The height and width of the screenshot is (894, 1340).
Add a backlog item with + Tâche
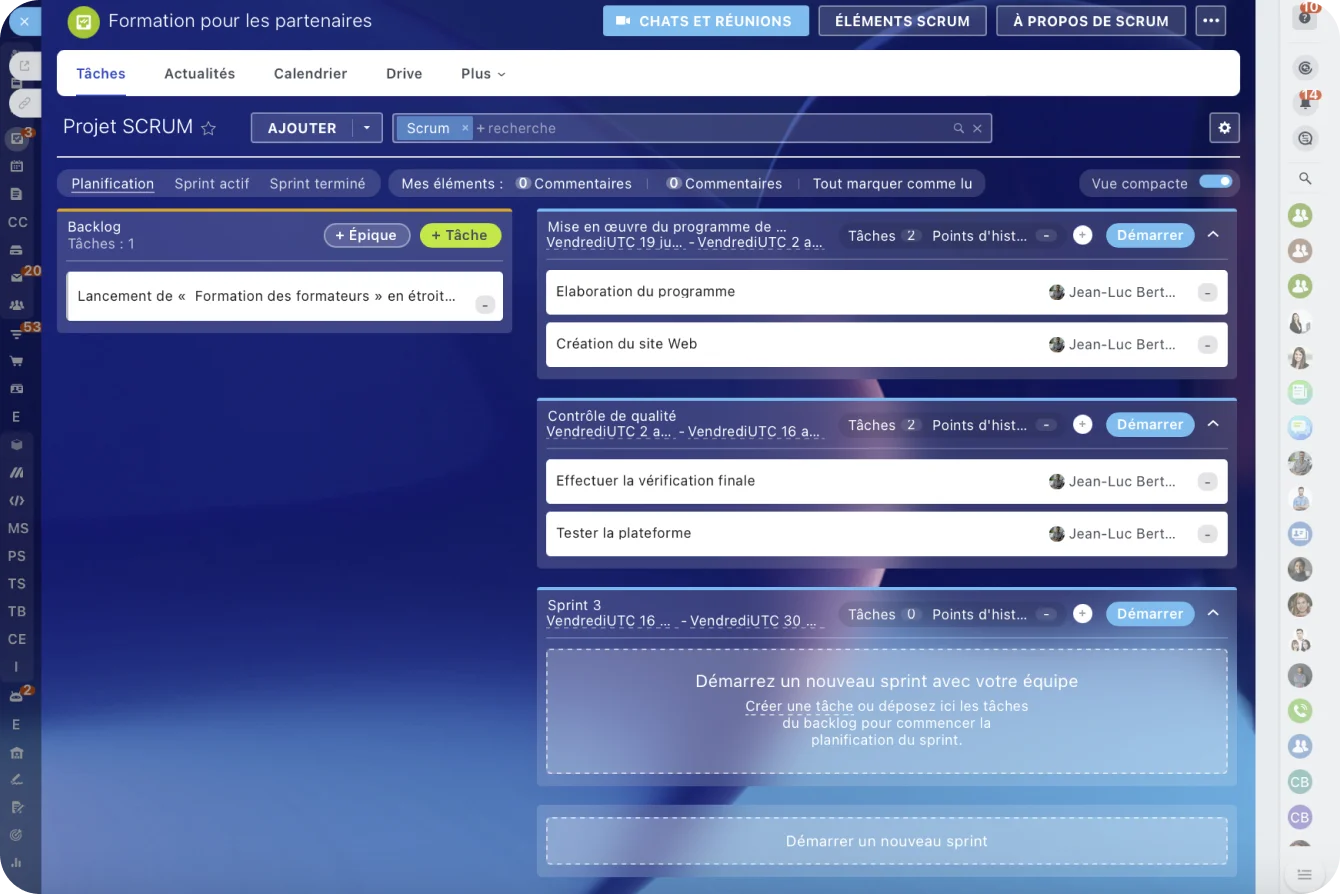(460, 235)
